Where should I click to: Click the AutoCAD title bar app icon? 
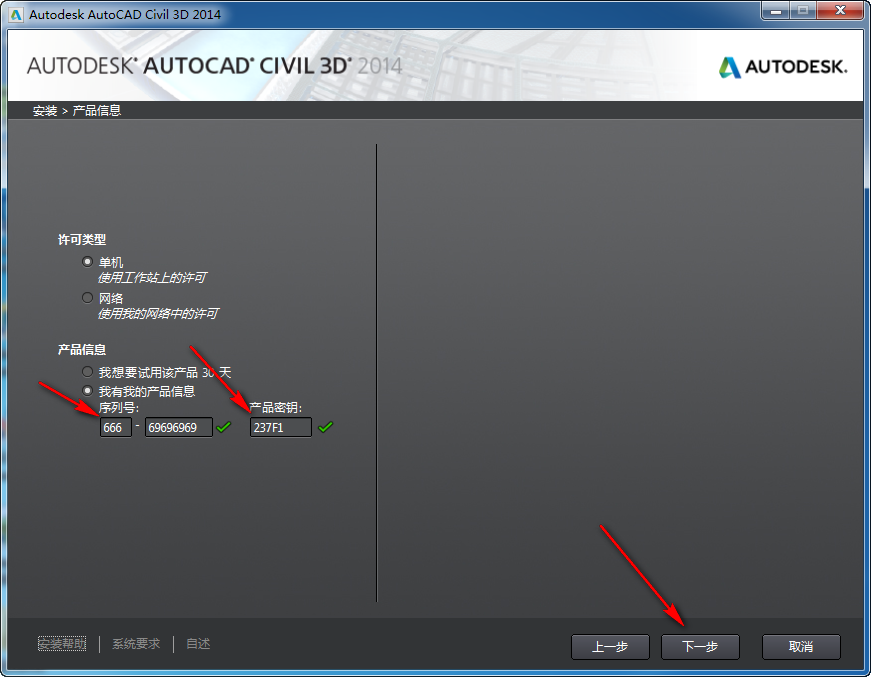[16, 14]
